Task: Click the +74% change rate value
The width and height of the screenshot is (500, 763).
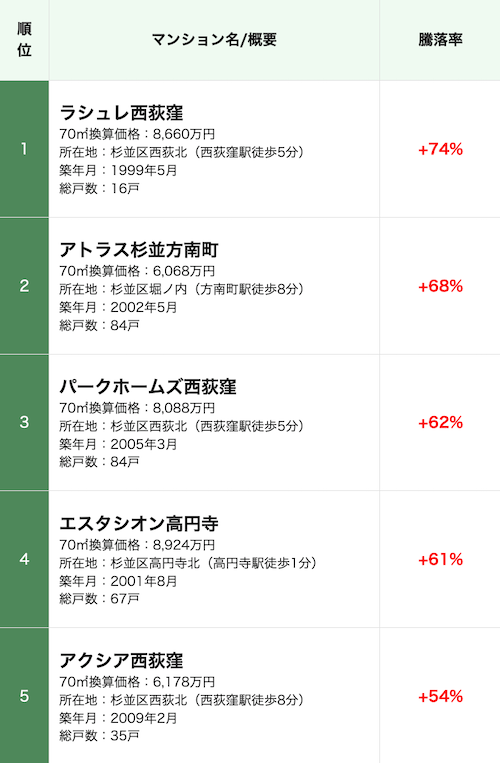Action: [x=440, y=149]
